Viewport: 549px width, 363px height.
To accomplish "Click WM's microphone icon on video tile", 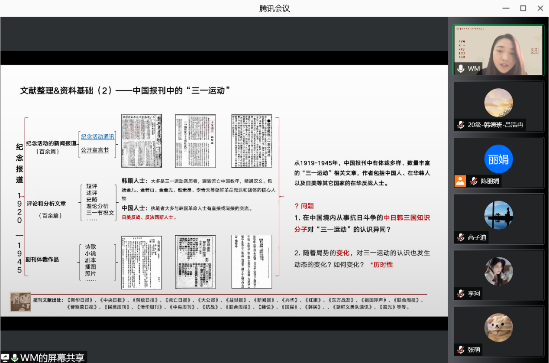I will [x=461, y=69].
